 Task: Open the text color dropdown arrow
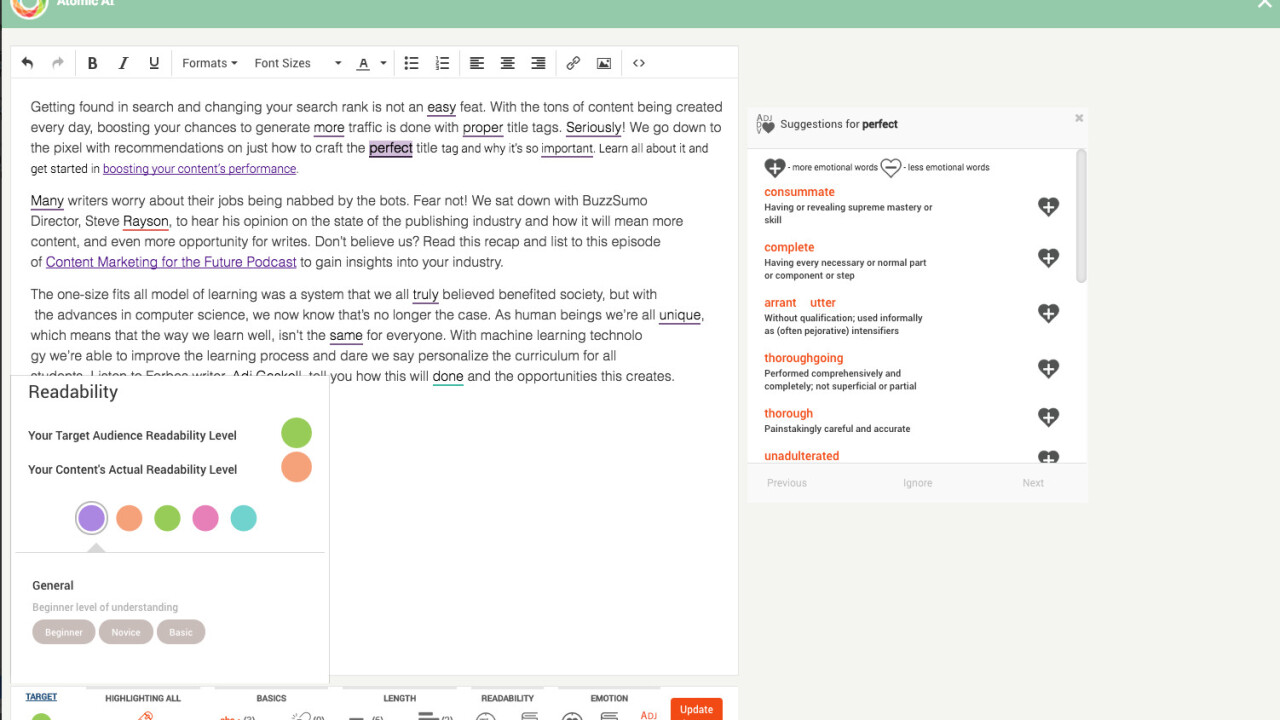(384, 64)
